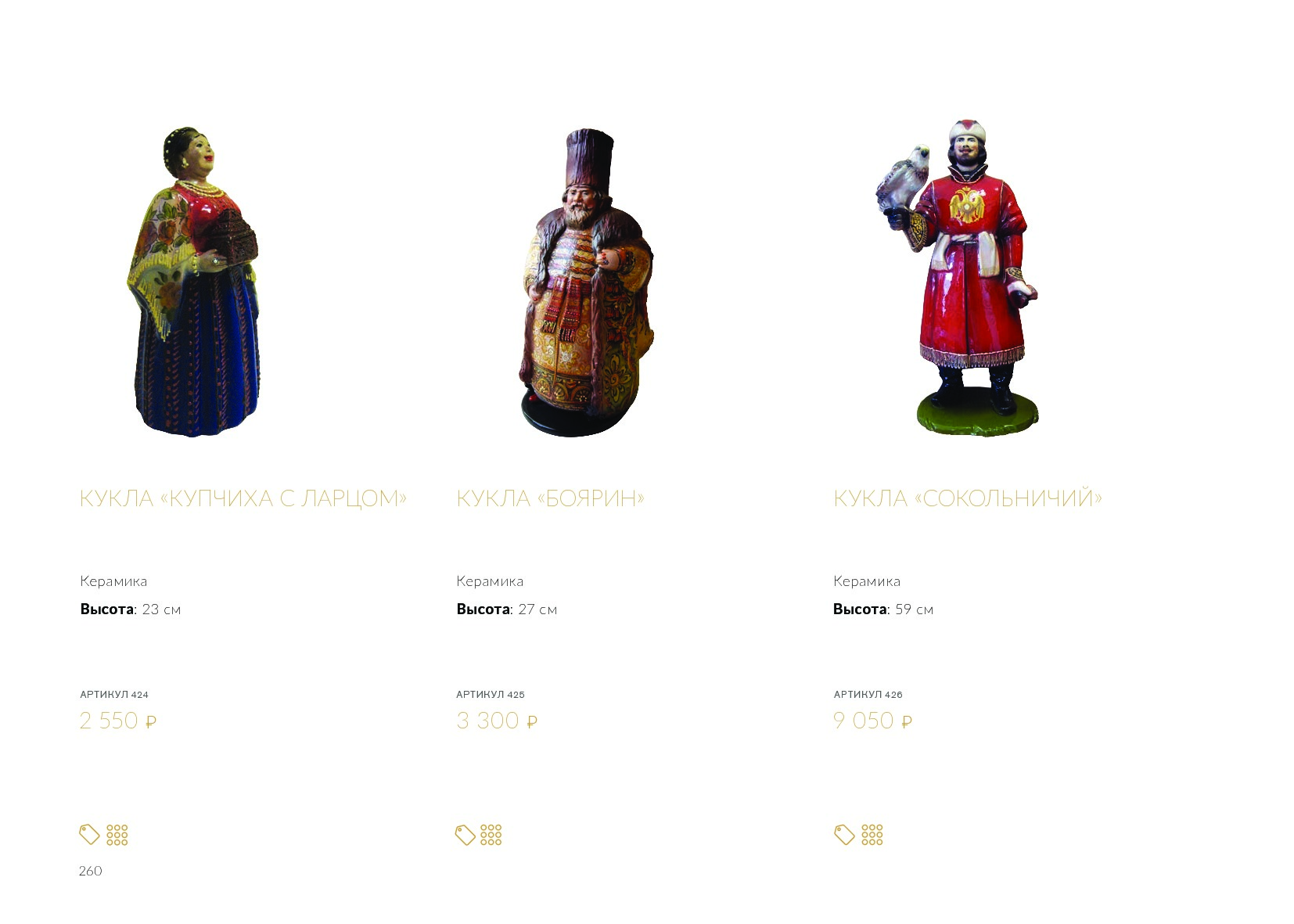The image size is (1294, 924).
Task: Click the price tag icon under article 424
Action: click(x=89, y=835)
